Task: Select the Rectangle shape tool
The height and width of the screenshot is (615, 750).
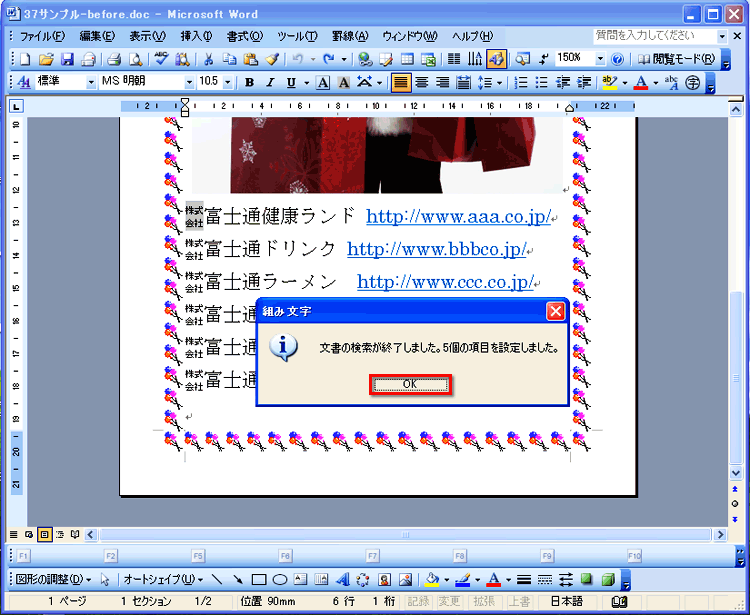Action: (x=259, y=580)
